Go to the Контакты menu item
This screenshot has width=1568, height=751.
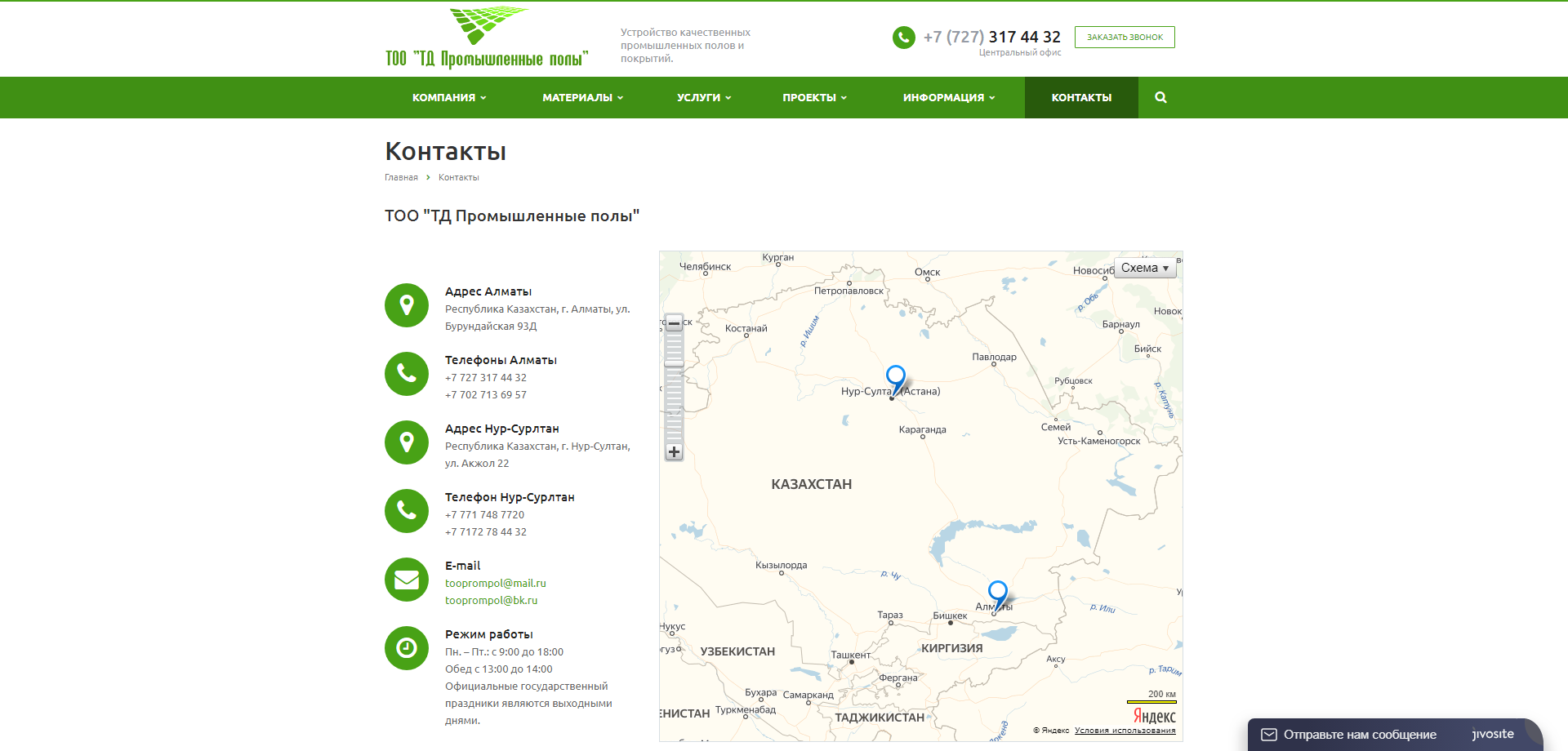(1081, 97)
